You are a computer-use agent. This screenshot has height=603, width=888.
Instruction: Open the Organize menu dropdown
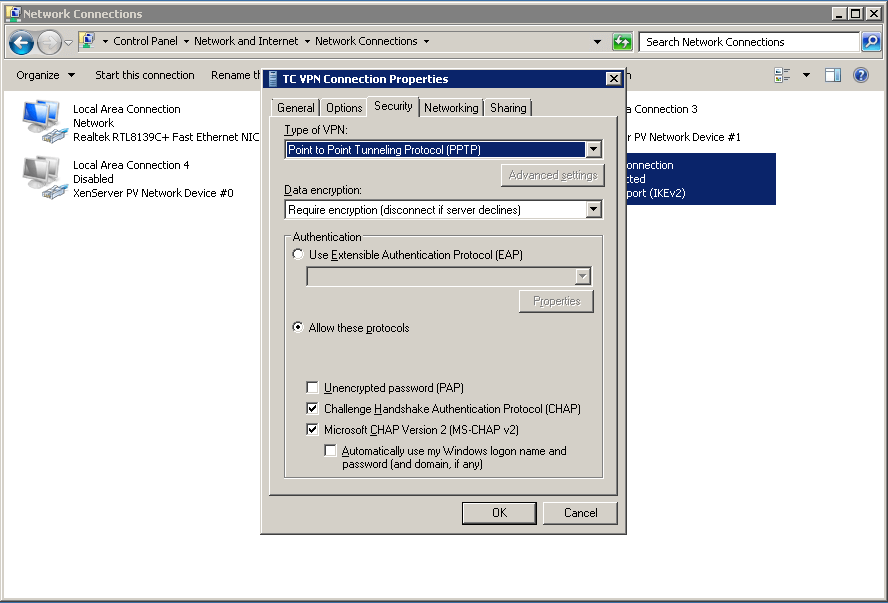(x=45, y=75)
